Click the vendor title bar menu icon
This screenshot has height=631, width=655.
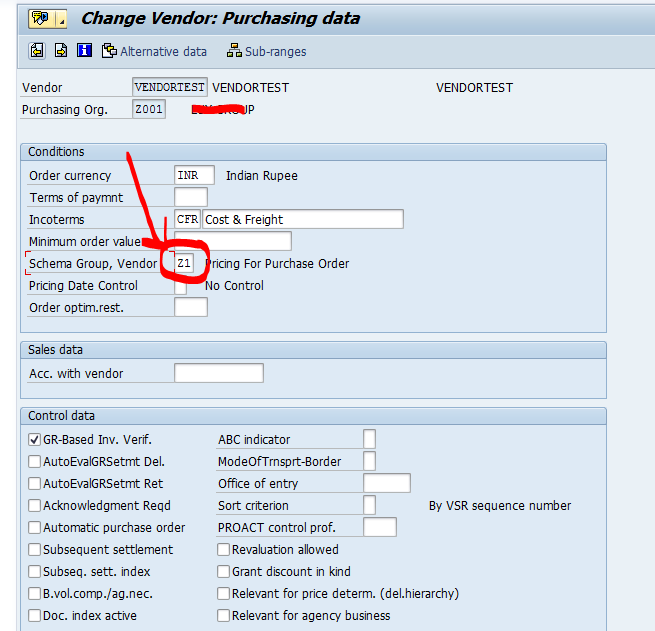pos(41,18)
